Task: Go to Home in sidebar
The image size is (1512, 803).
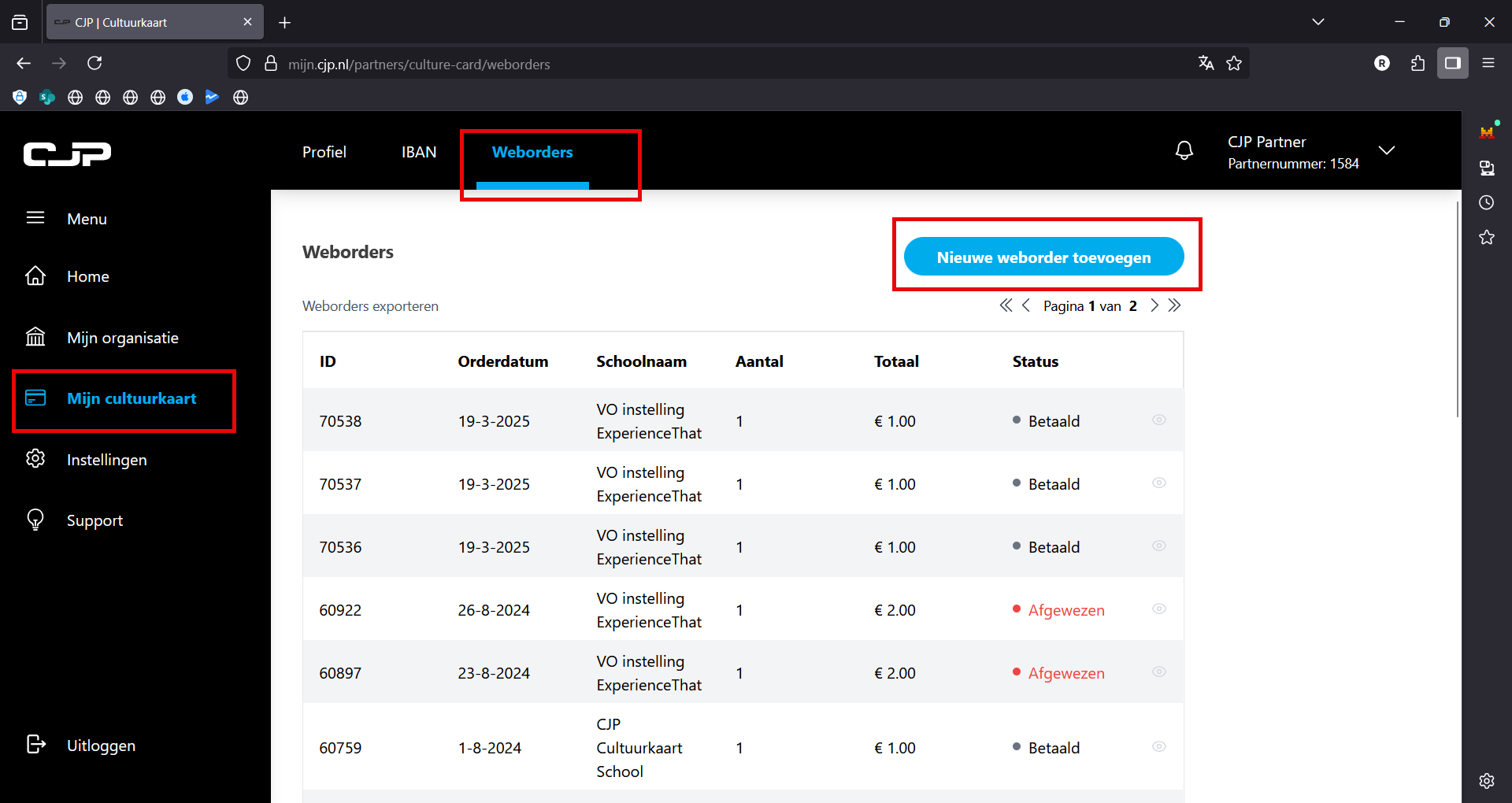Action: (x=87, y=276)
